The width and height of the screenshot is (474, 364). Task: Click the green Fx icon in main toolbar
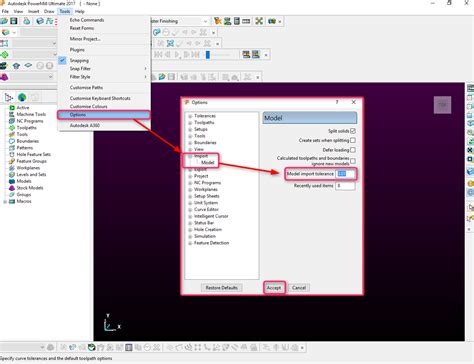[50, 21]
